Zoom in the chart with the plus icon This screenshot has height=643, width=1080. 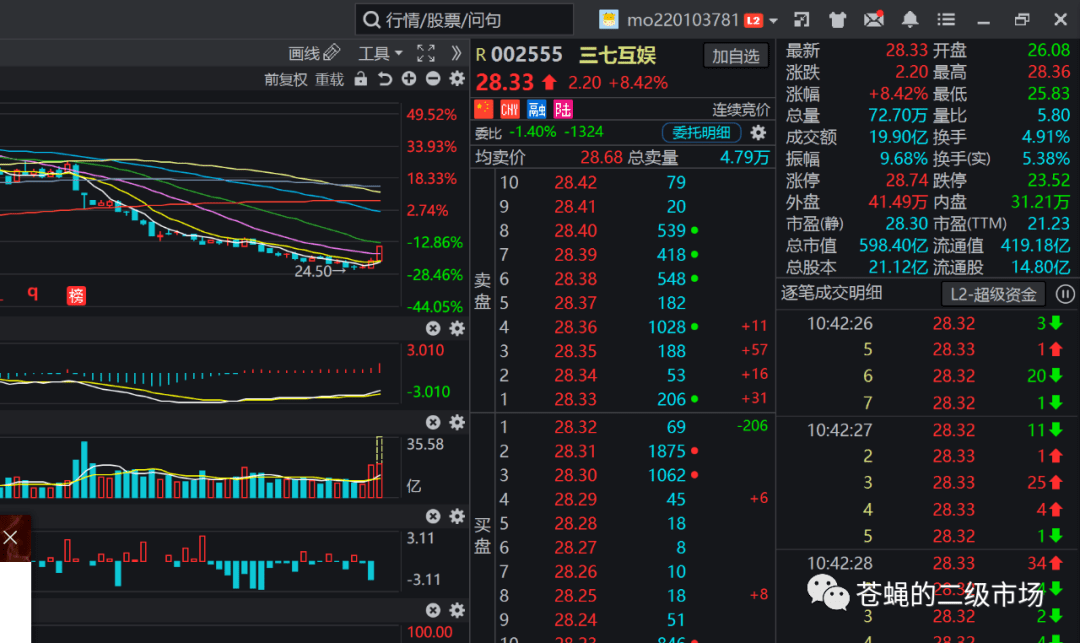409,78
